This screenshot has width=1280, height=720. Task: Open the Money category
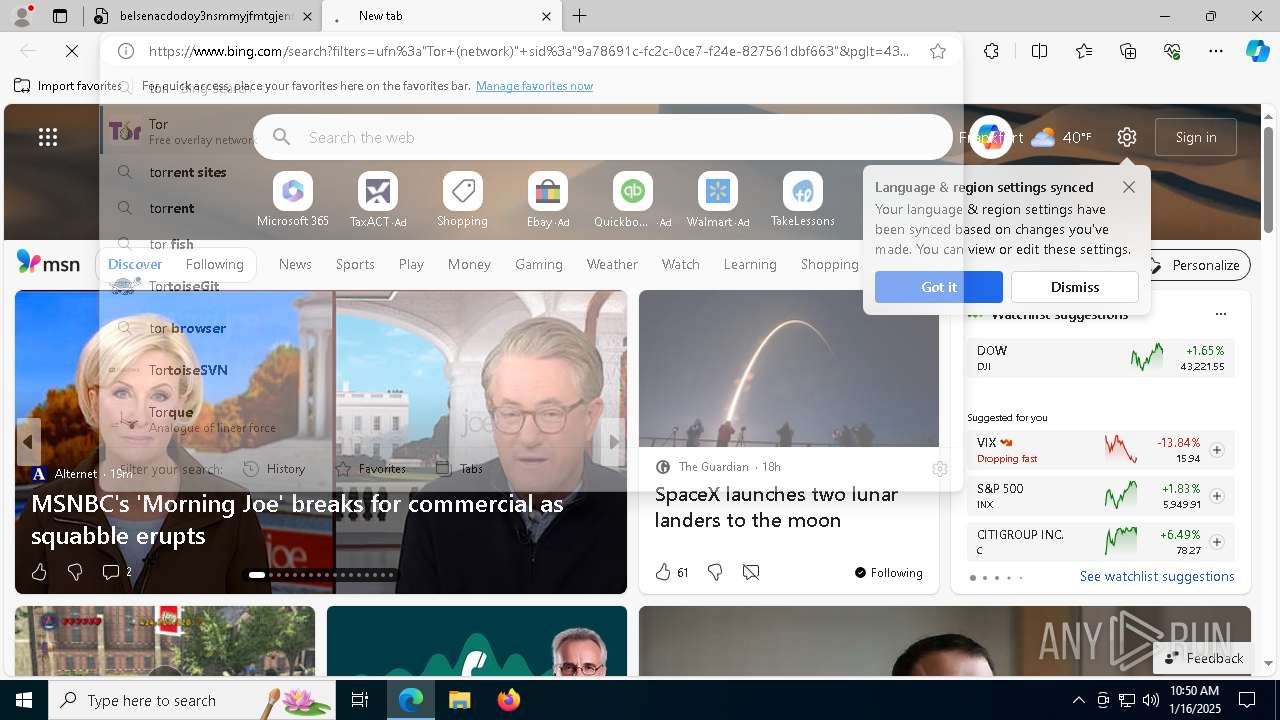(469, 264)
